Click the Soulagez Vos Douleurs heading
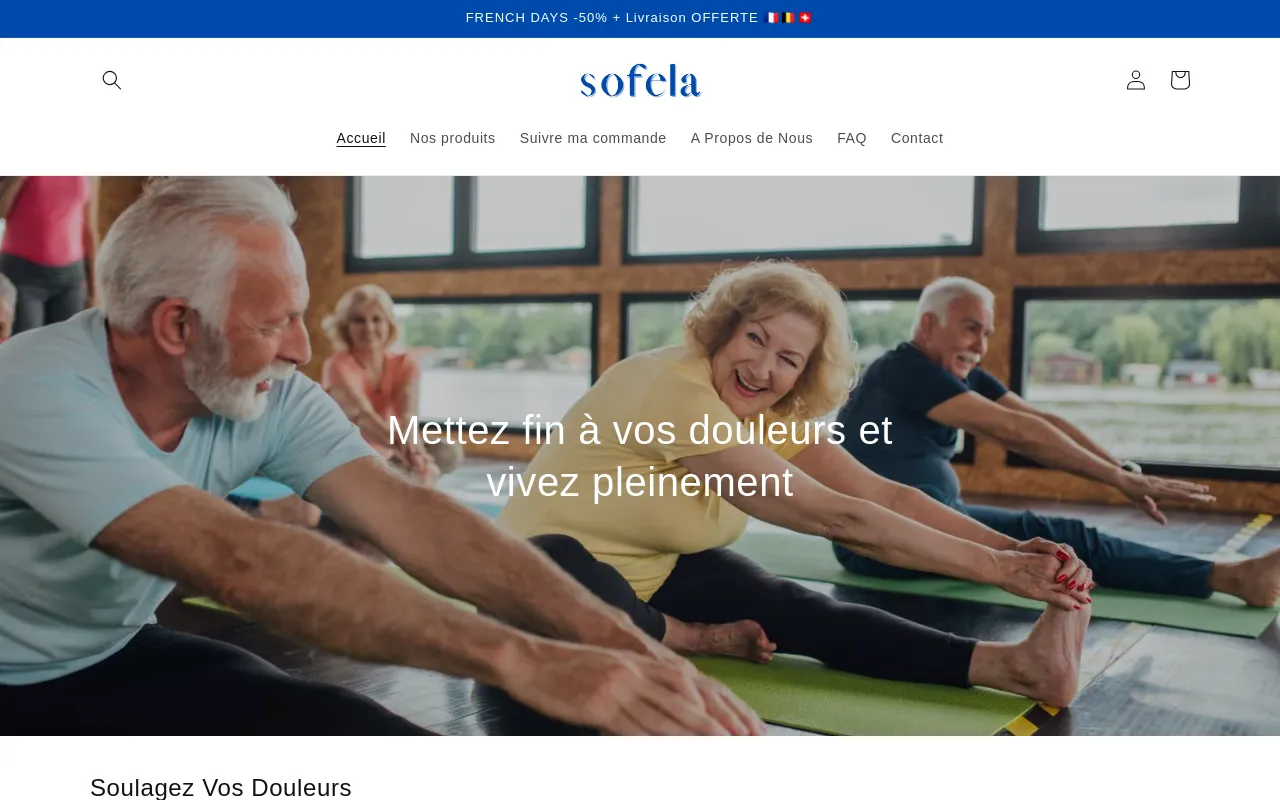 click(221, 787)
